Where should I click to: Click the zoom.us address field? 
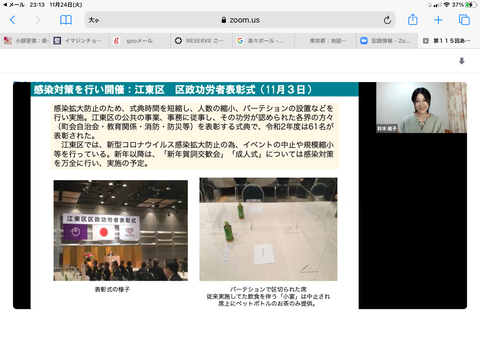pyautogui.click(x=240, y=20)
